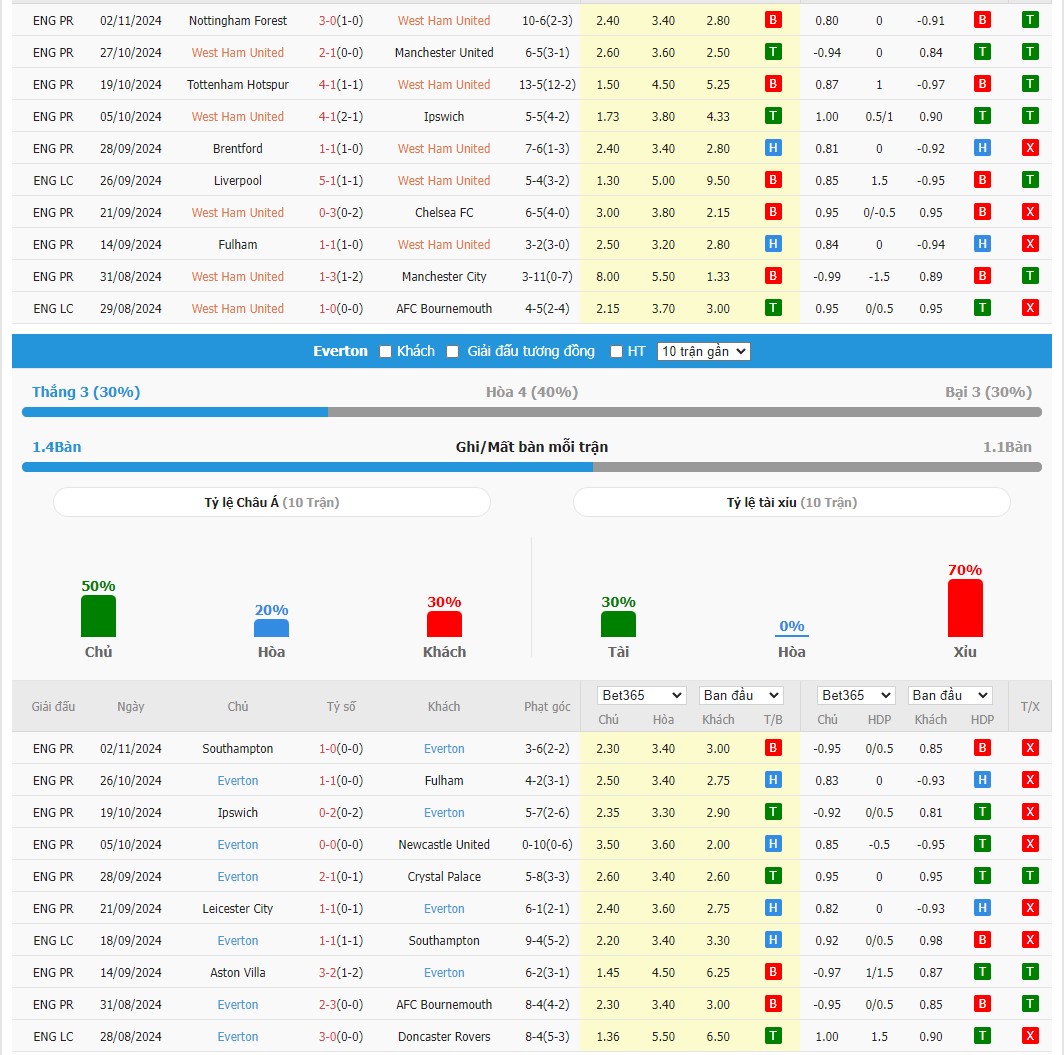Open West Ham United link in Nottingham Forest row

point(444,21)
